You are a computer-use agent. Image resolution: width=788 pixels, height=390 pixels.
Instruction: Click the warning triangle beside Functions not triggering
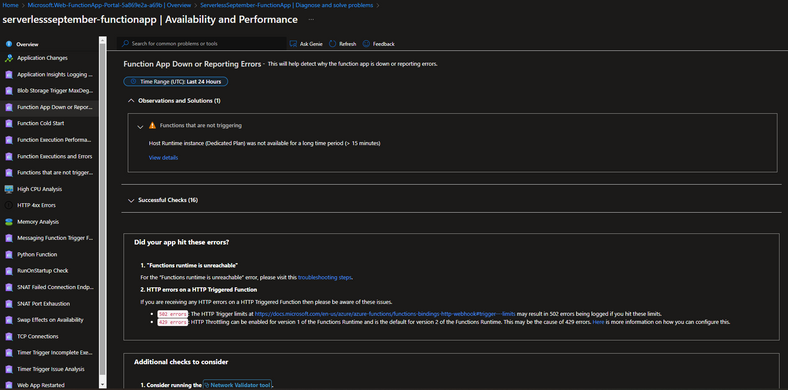(152, 126)
